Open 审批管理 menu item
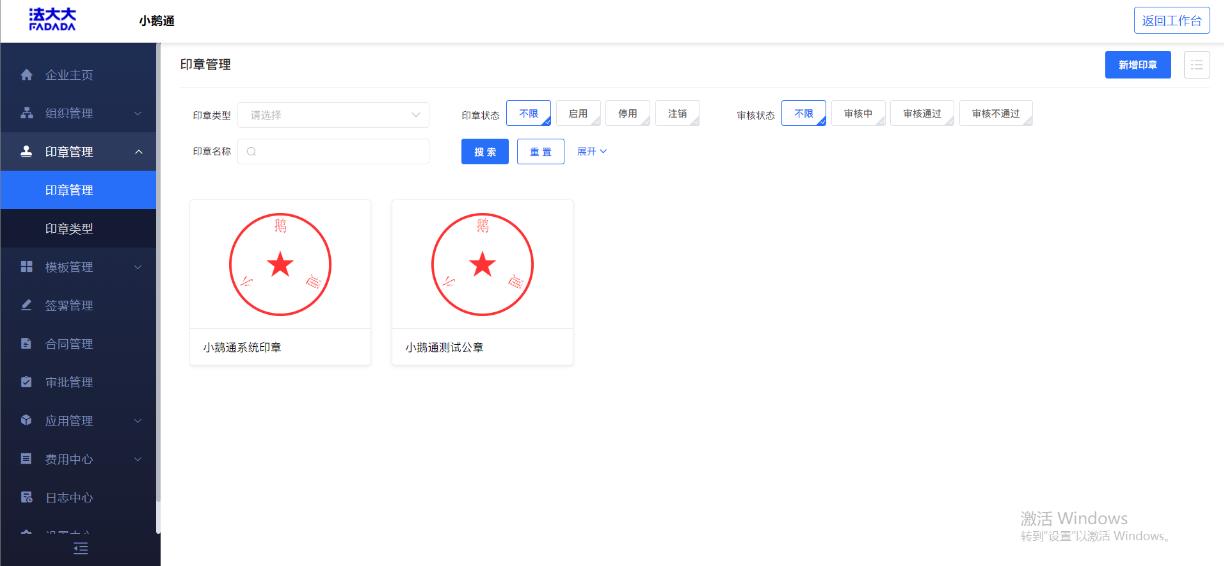 coord(78,382)
